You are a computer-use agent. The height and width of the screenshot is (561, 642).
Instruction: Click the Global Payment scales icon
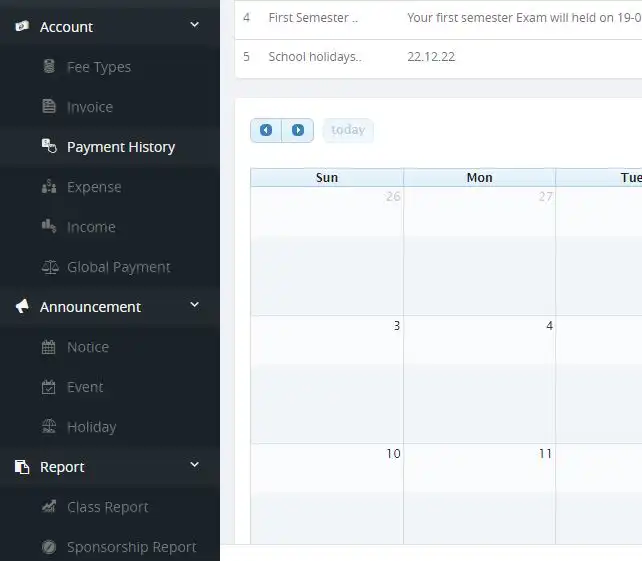49,267
